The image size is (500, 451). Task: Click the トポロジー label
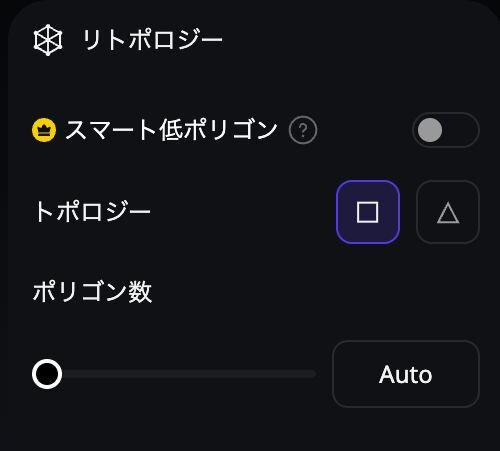(92, 212)
